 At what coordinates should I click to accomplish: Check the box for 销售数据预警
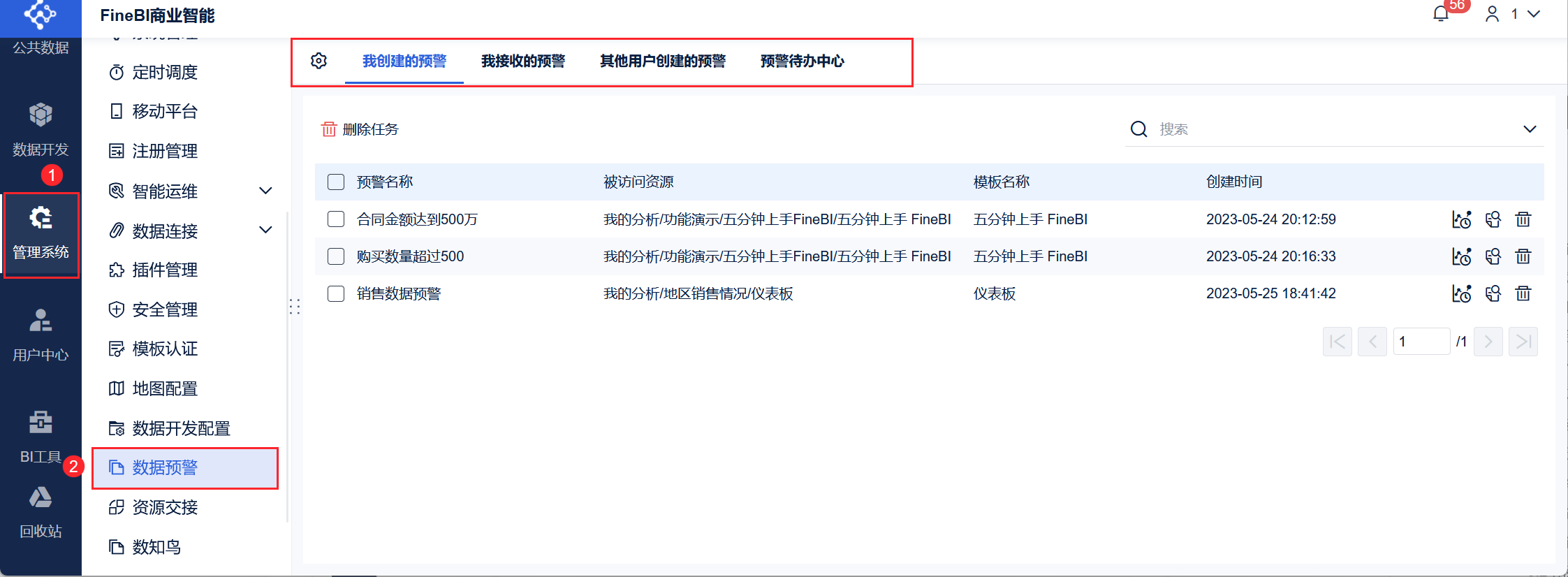tap(336, 293)
